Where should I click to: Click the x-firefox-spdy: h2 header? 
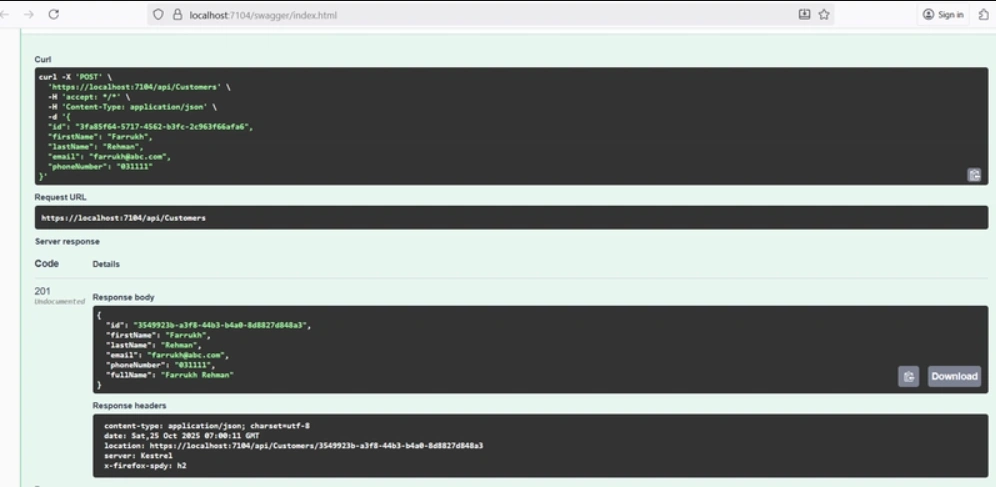point(145,466)
